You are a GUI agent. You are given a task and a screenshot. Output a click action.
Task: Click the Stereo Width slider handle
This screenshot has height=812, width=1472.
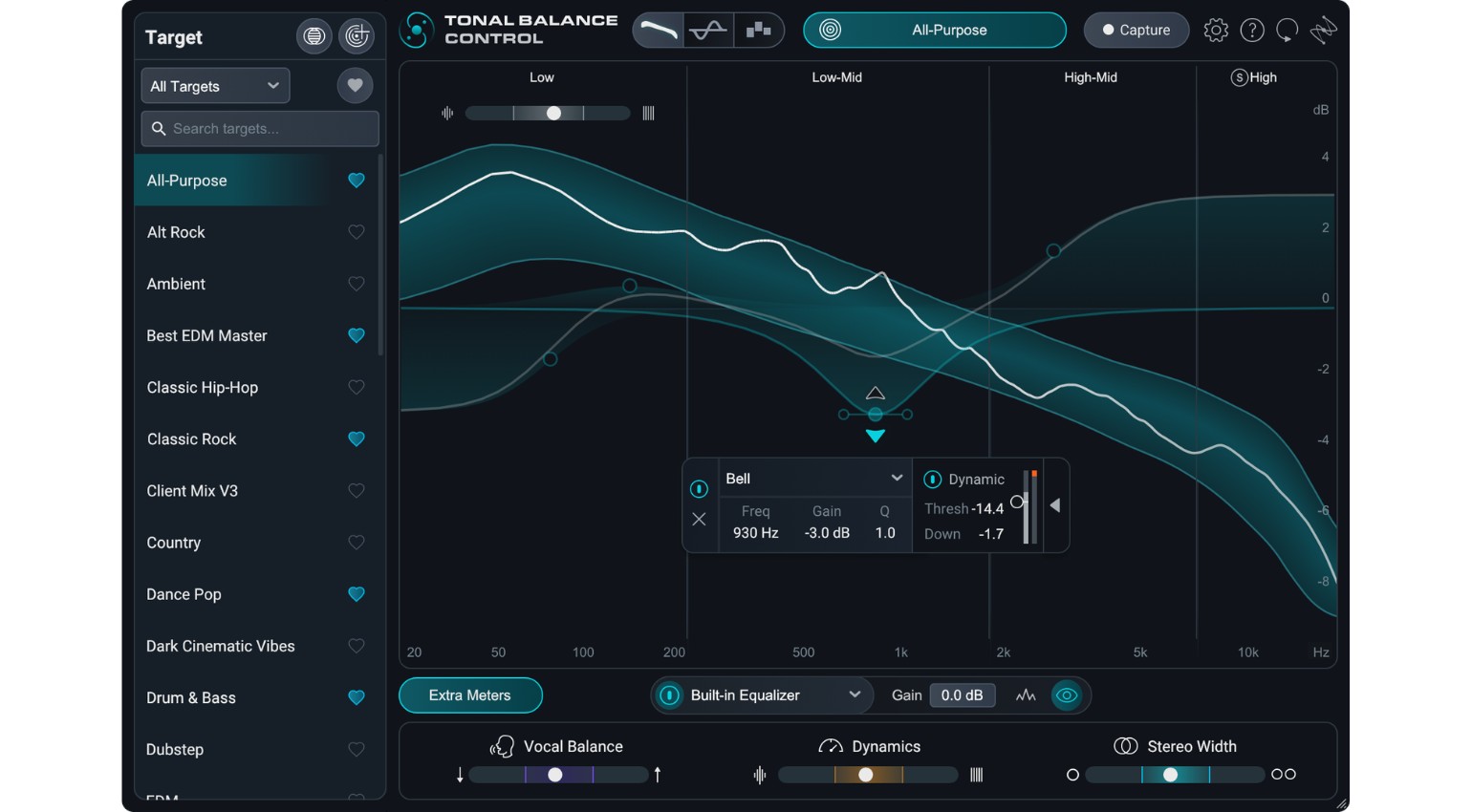coord(1170,775)
